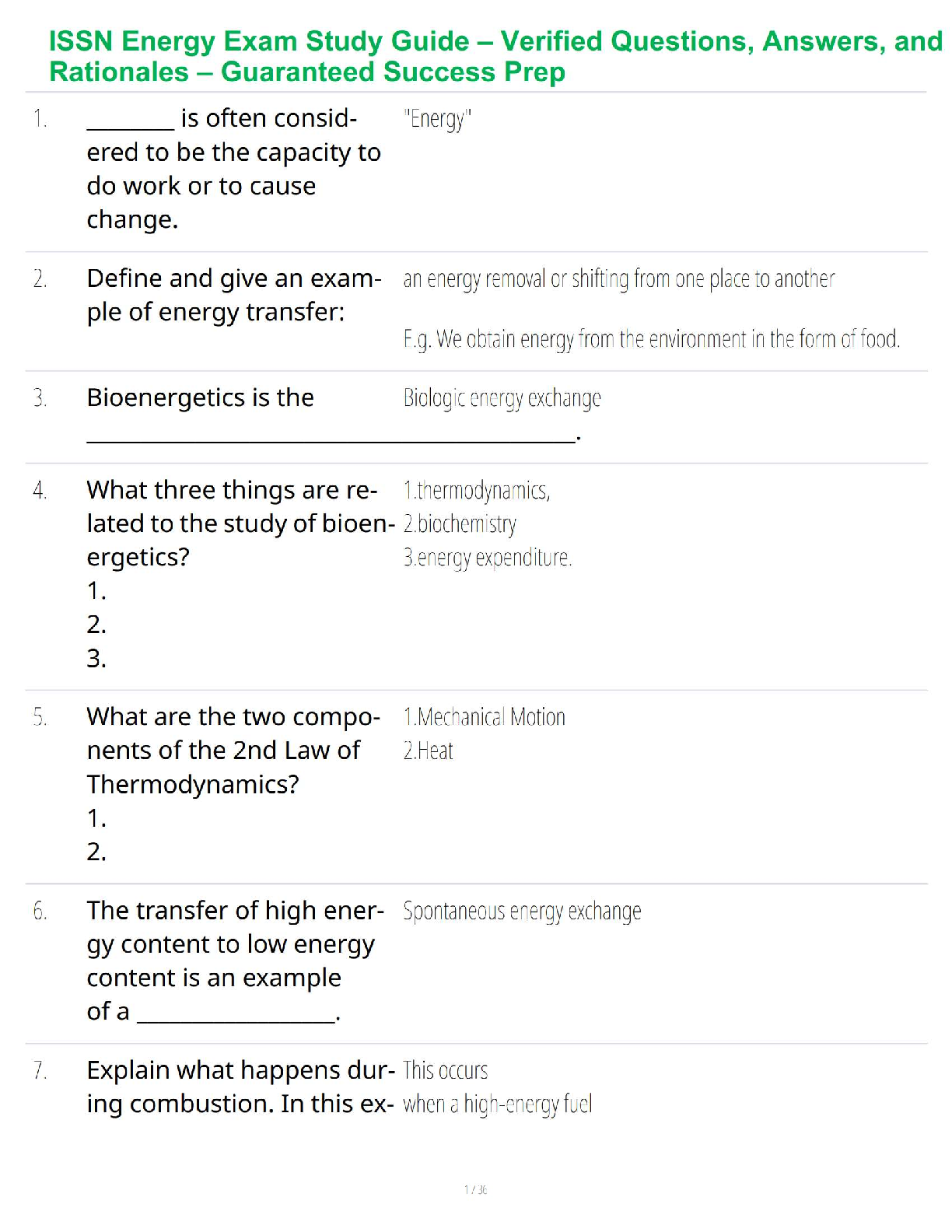This screenshot has height=1232, width=952.
Task: Click the long blank line under Bioenergetics
Action: (x=331, y=439)
